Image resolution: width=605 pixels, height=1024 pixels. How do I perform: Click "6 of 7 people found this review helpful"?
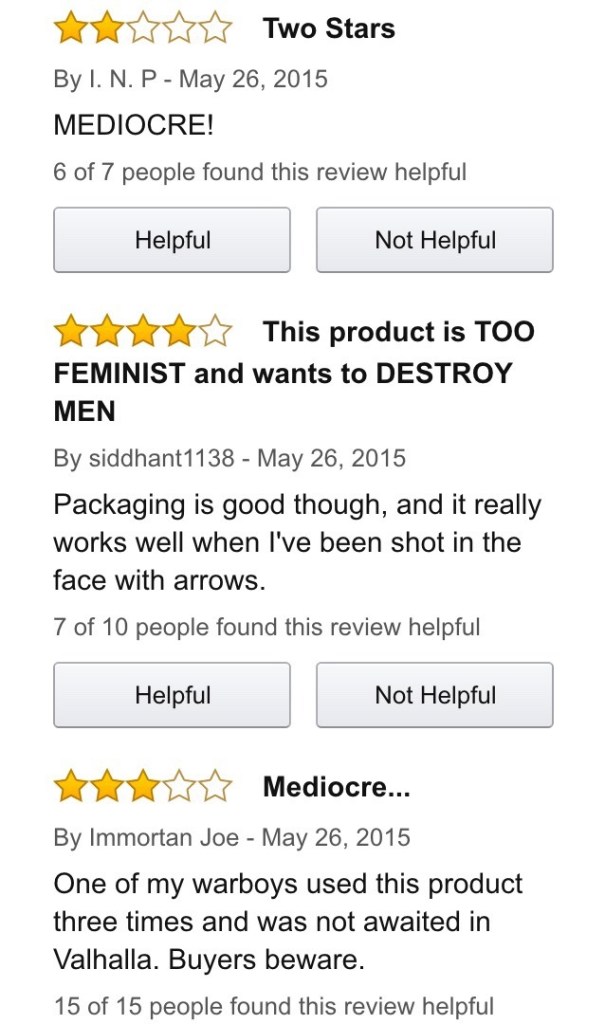pyautogui.click(x=260, y=172)
